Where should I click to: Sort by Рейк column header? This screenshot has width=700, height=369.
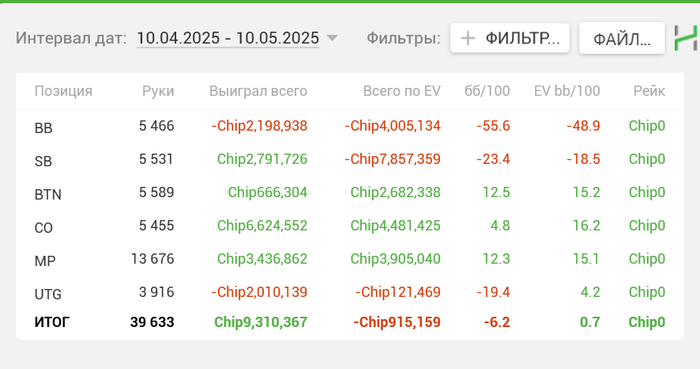(649, 91)
